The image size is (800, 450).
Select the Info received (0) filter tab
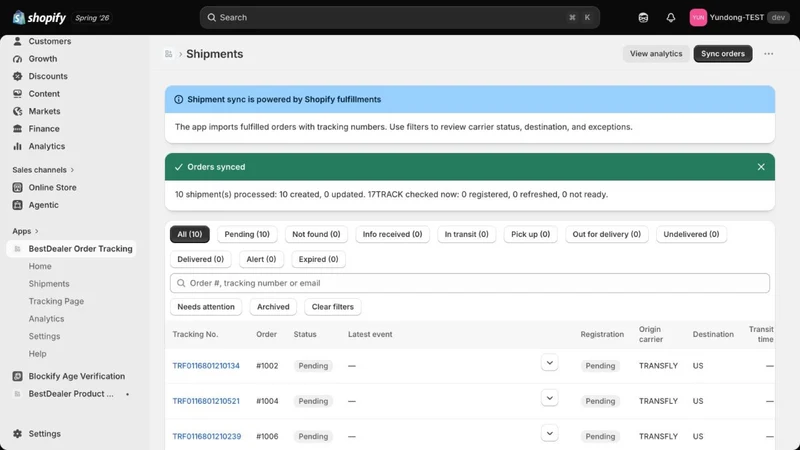392,234
